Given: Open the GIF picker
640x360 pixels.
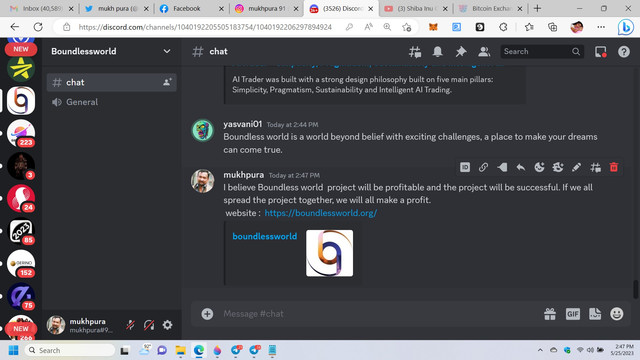Looking at the screenshot, I should pos(573,314).
